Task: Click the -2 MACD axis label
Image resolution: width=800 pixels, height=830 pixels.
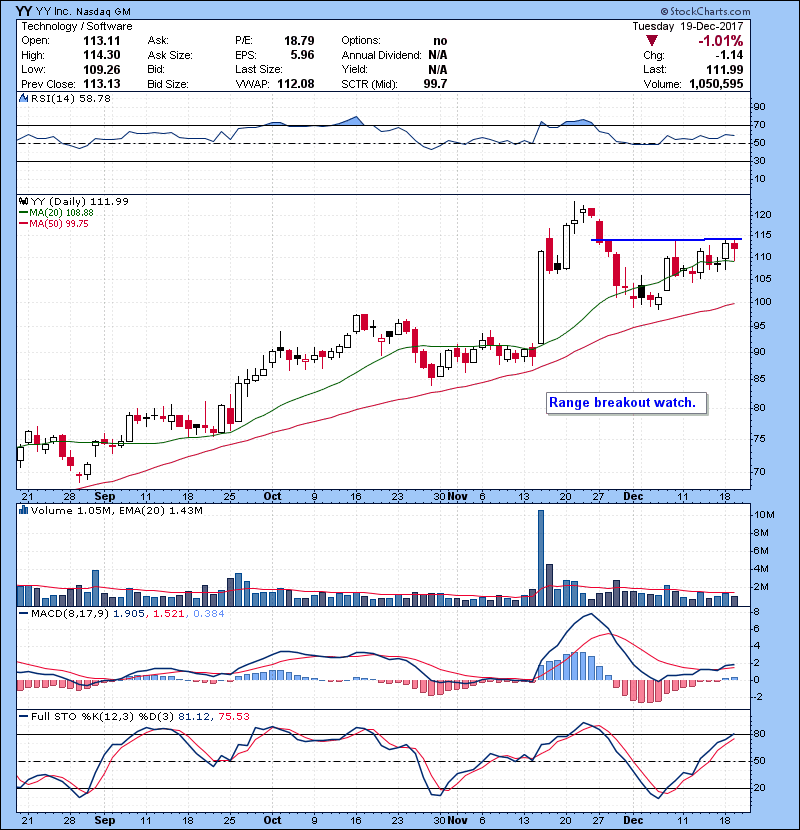Action: [x=758, y=697]
